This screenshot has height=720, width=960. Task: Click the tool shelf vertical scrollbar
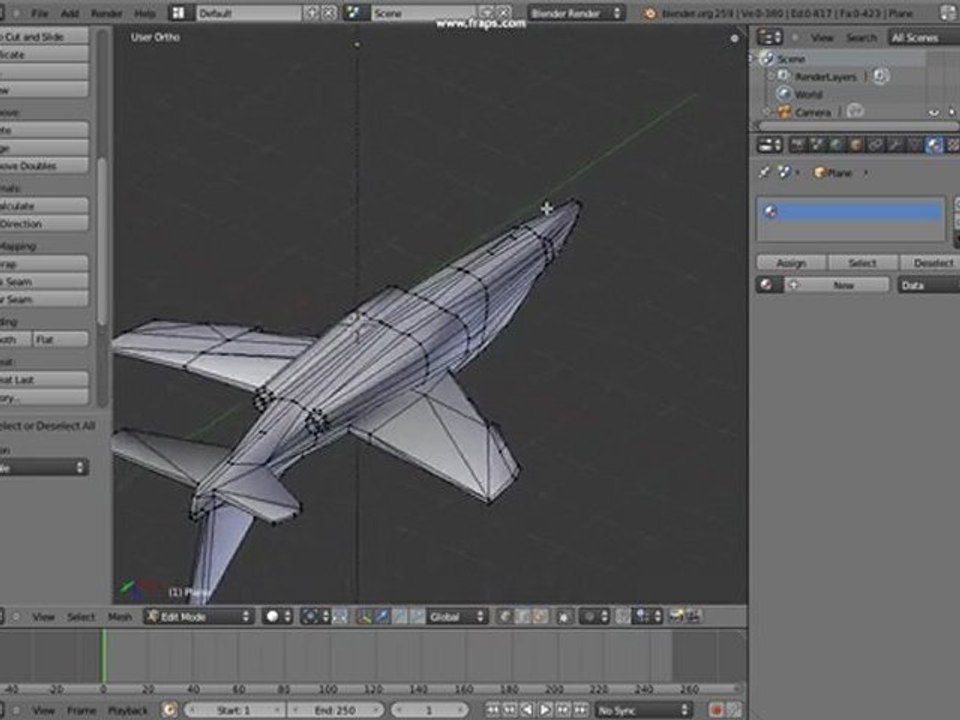click(x=102, y=241)
